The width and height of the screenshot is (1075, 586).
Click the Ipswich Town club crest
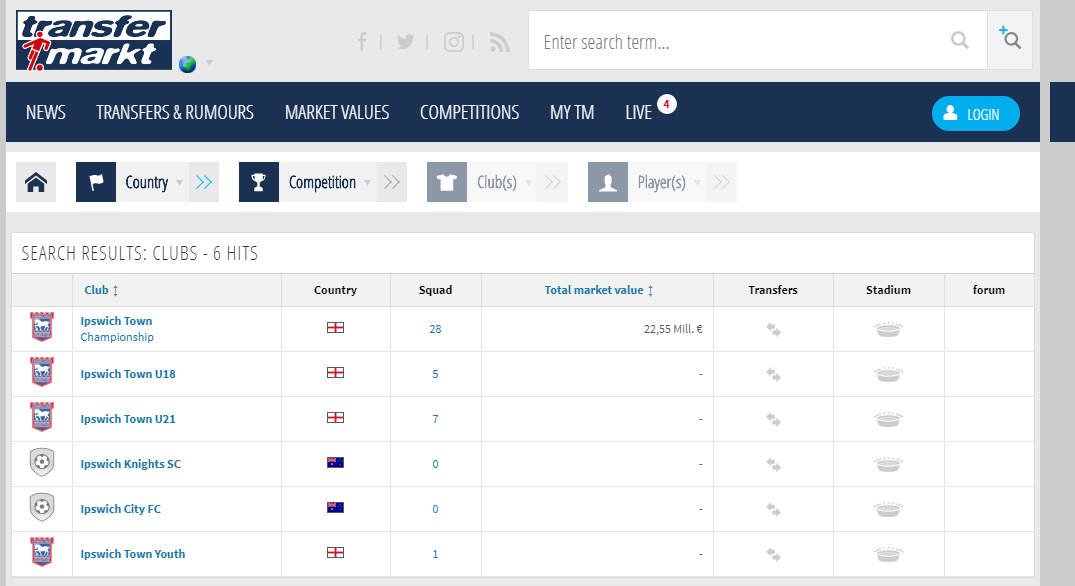point(42,327)
